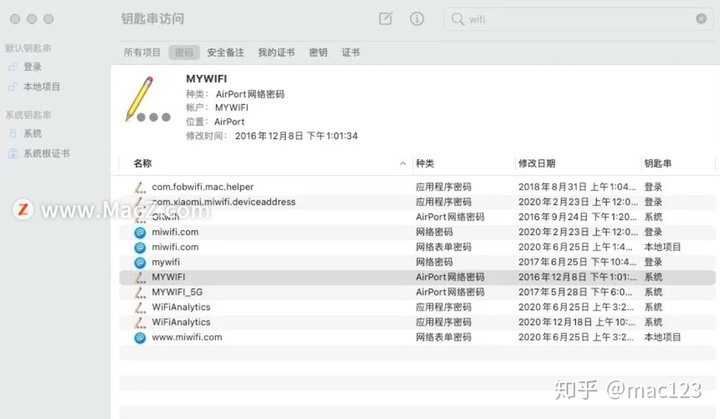Sort by 钥匙串 column header
The image size is (720, 419).
point(658,164)
